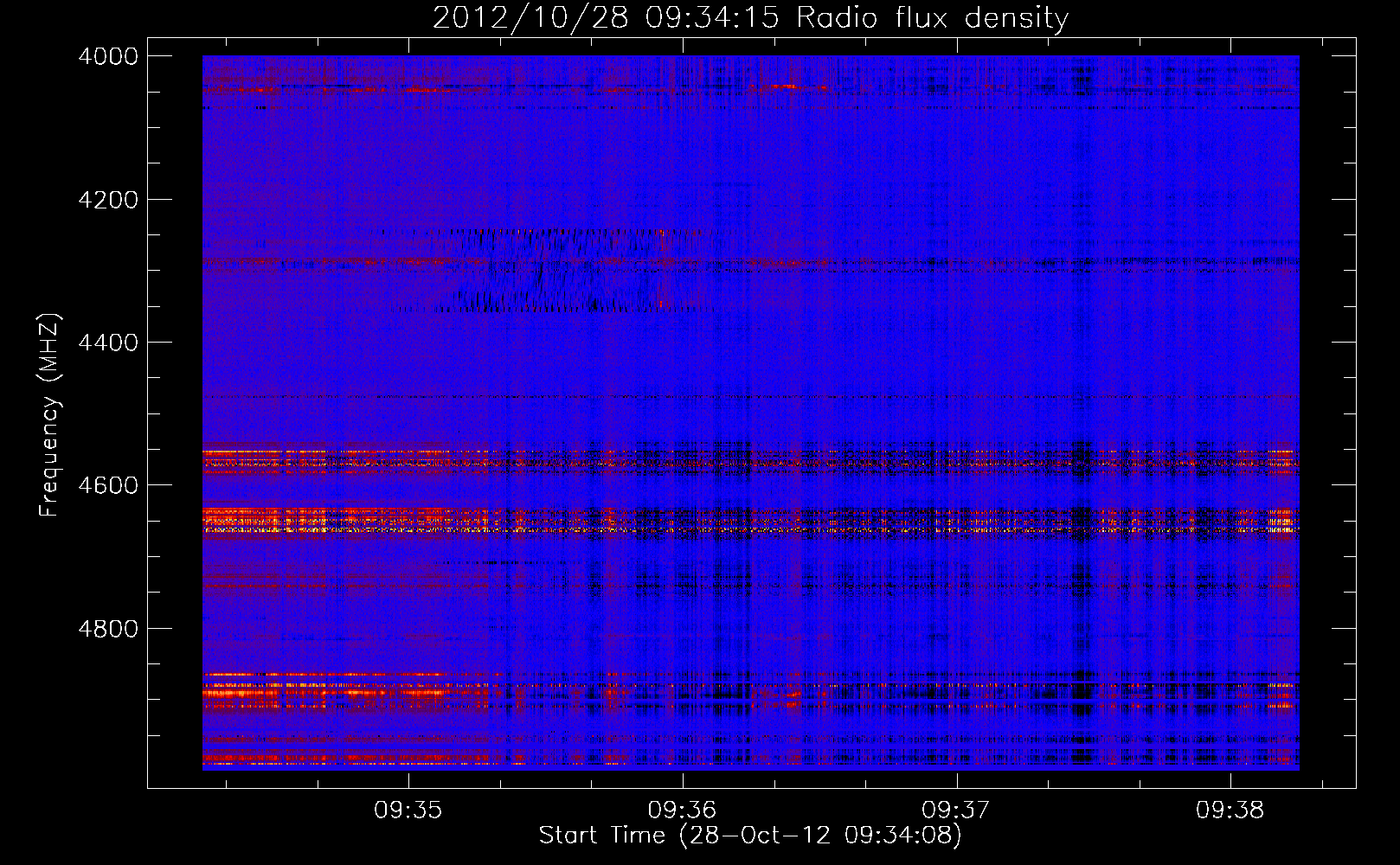Click the 09:38 time axis label
Image resolution: width=1400 pixels, height=865 pixels.
1230,811
